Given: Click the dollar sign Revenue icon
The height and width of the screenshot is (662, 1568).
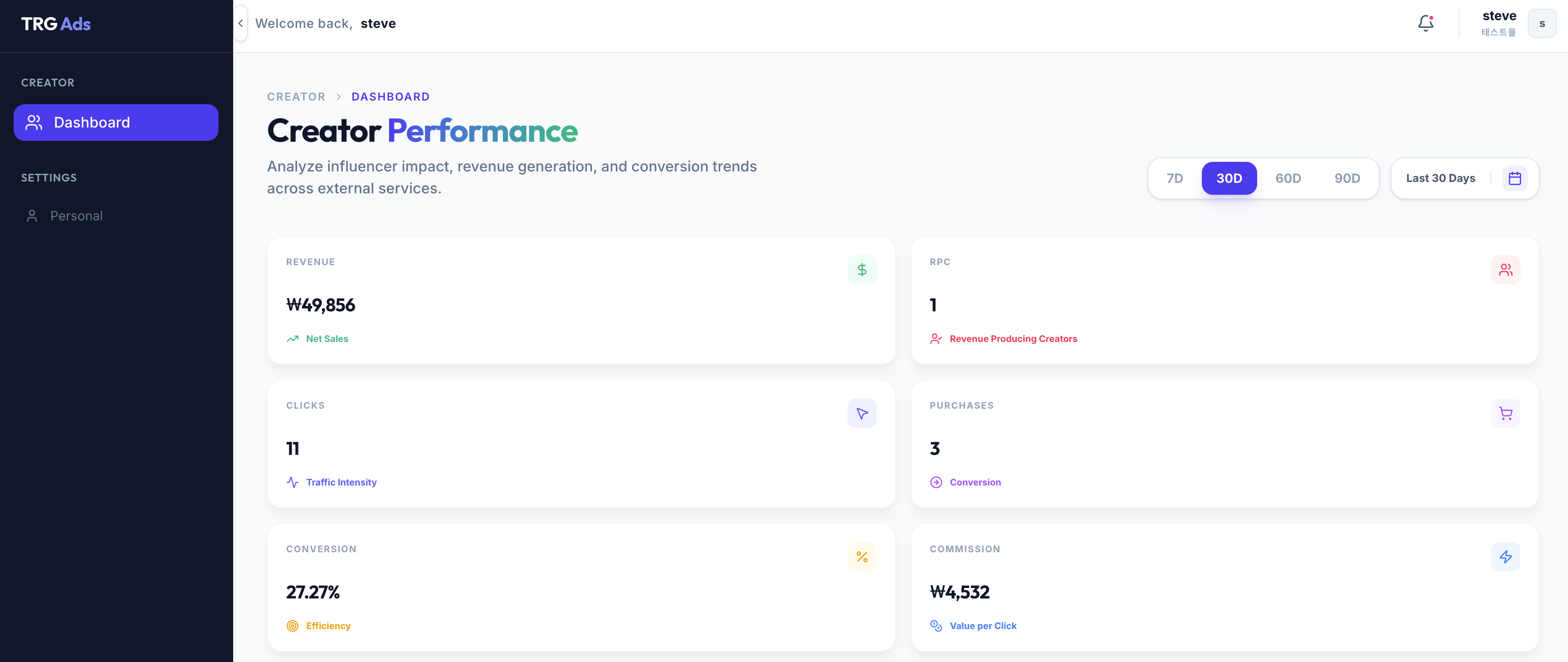Looking at the screenshot, I should pyautogui.click(x=861, y=270).
